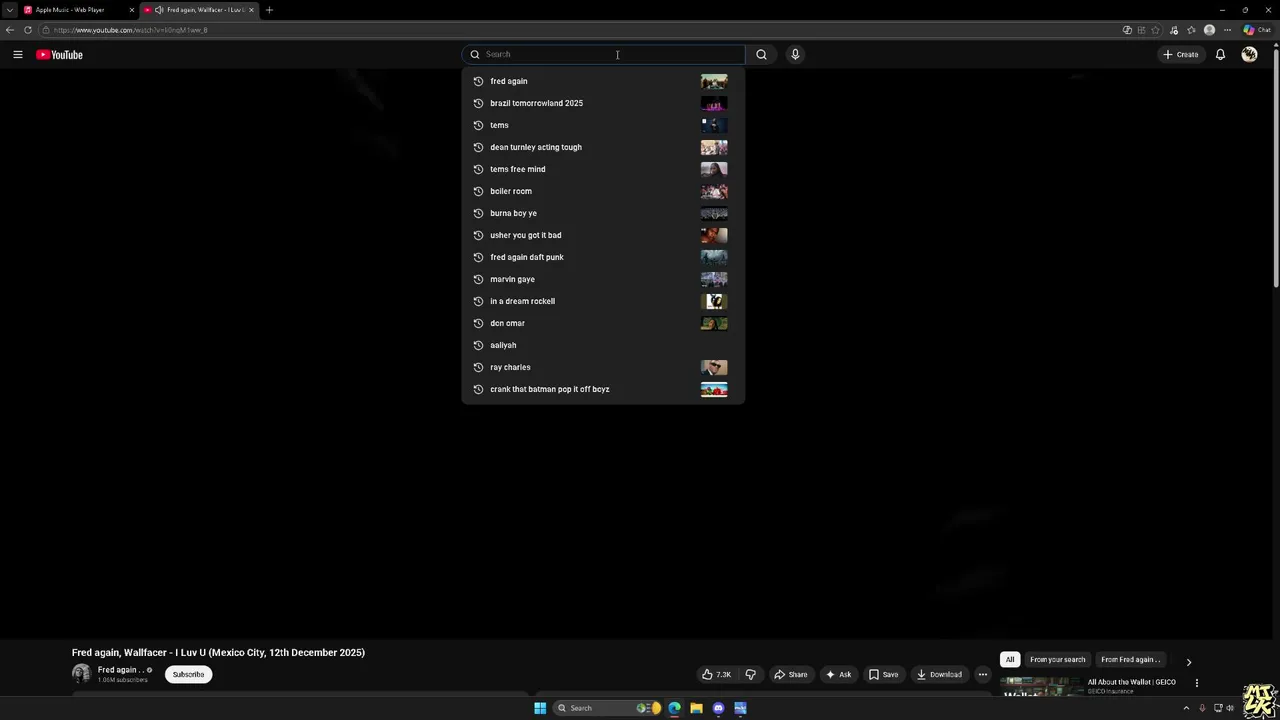The height and width of the screenshot is (720, 1280).
Task: Choose suggestion 'fred again daft punk'
Action: pyautogui.click(x=603, y=257)
